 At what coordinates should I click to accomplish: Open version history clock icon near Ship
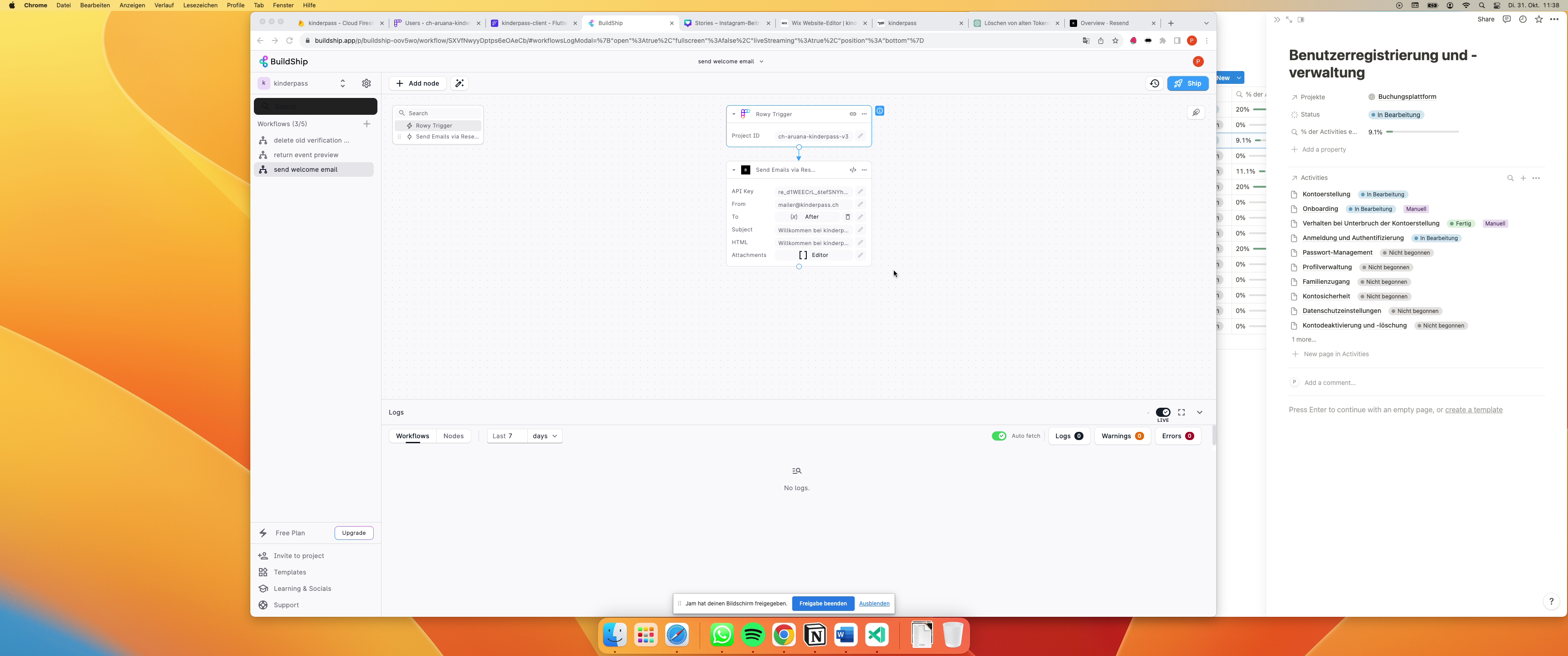point(1155,83)
